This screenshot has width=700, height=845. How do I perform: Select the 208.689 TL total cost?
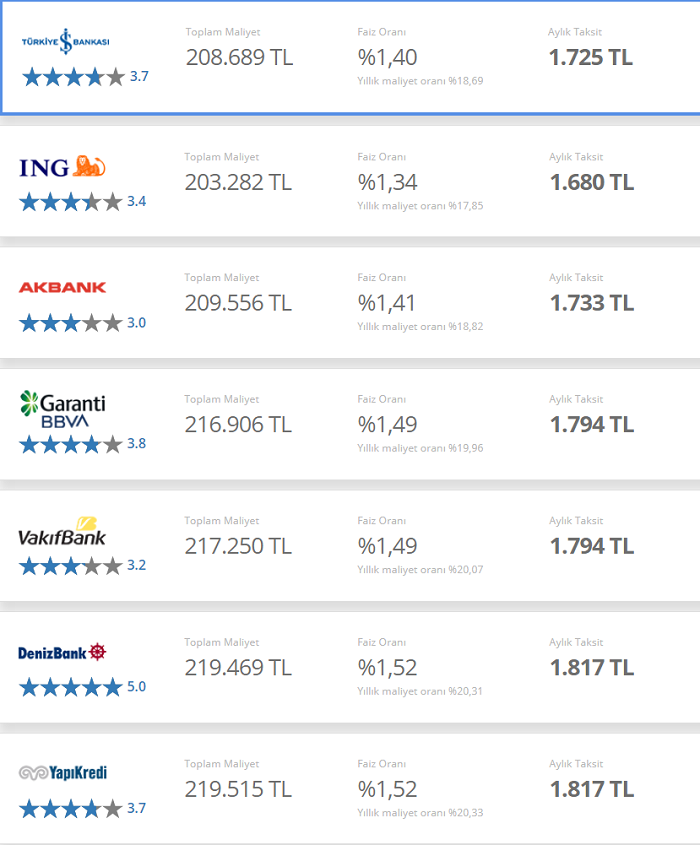pyautogui.click(x=239, y=58)
